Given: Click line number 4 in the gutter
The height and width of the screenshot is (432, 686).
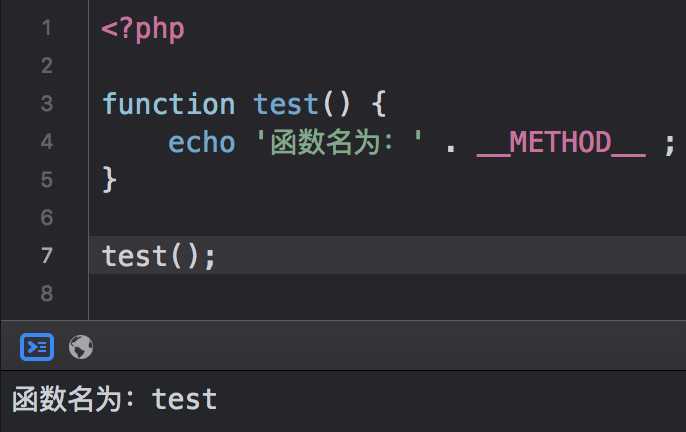Looking at the screenshot, I should click(47, 142).
